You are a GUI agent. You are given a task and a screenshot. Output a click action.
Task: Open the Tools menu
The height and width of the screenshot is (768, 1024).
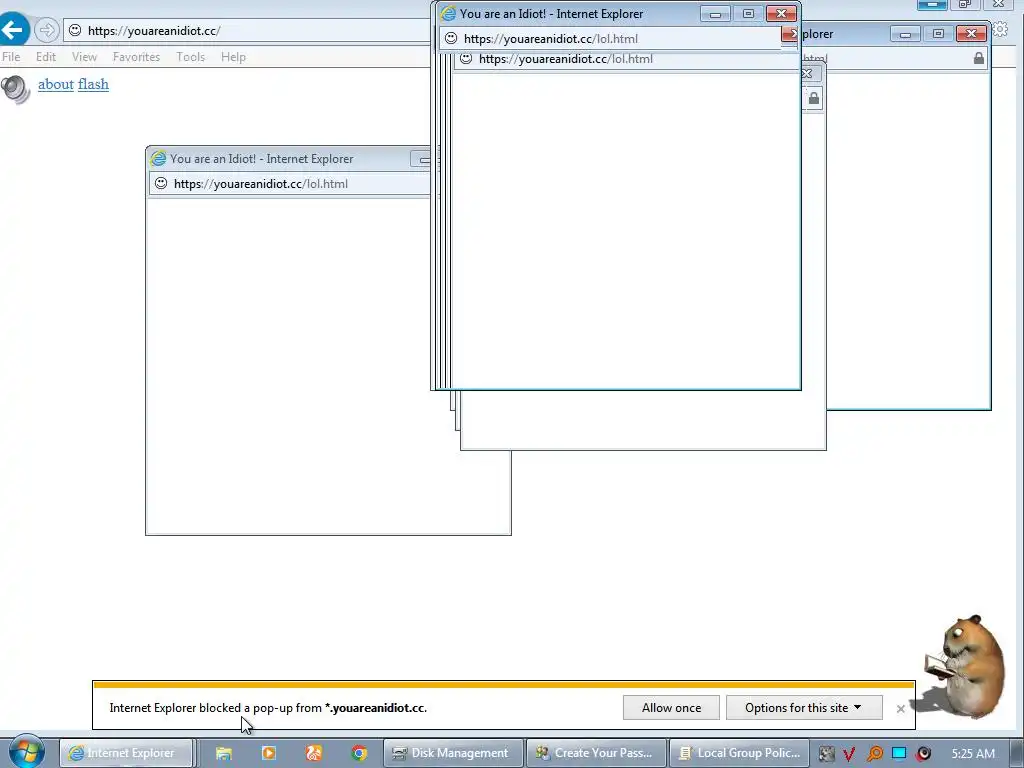coord(190,57)
